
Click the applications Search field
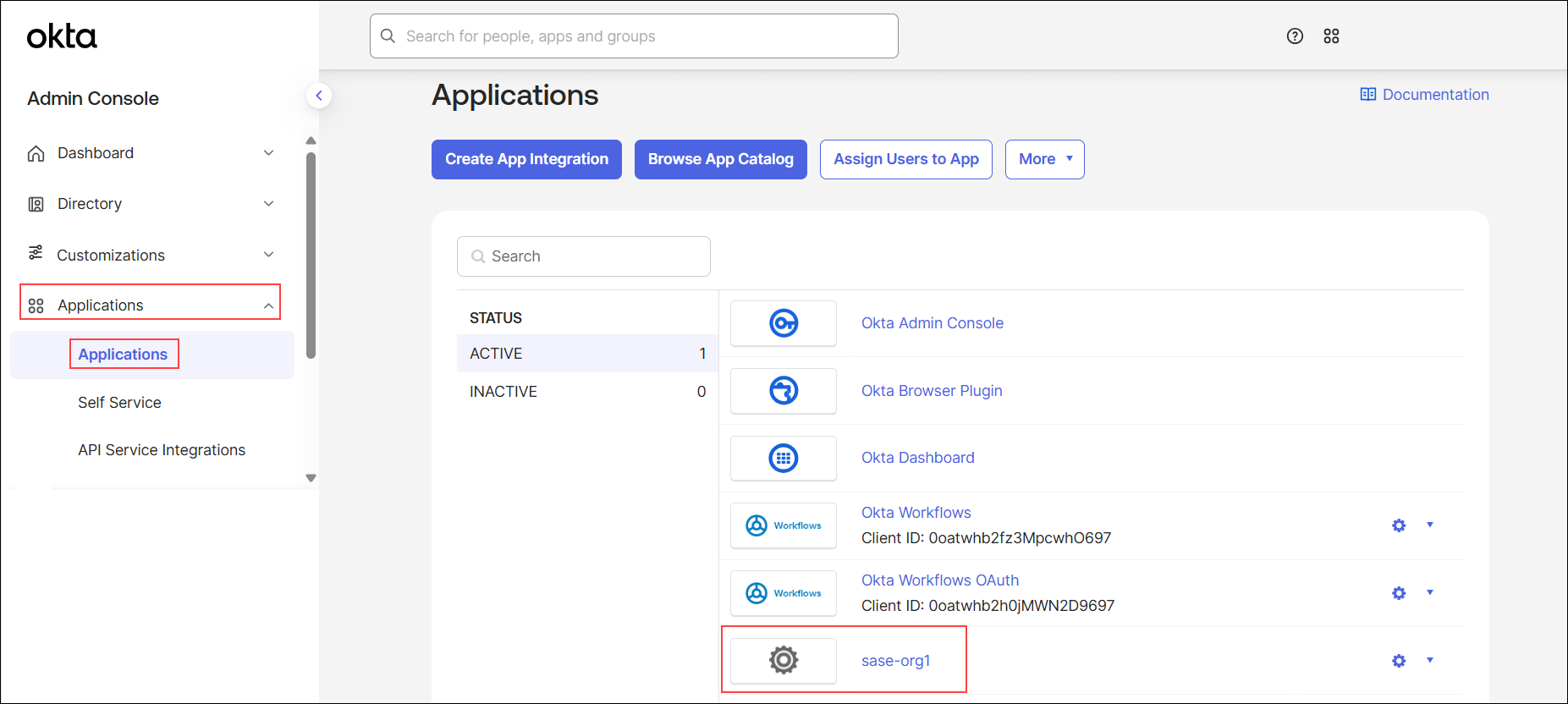tap(584, 256)
